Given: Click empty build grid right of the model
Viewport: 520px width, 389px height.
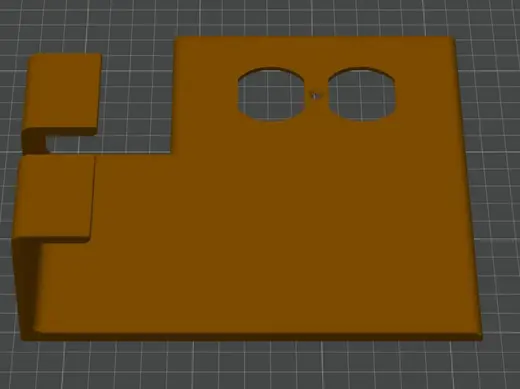Looking at the screenshot, I should (x=500, y=167).
